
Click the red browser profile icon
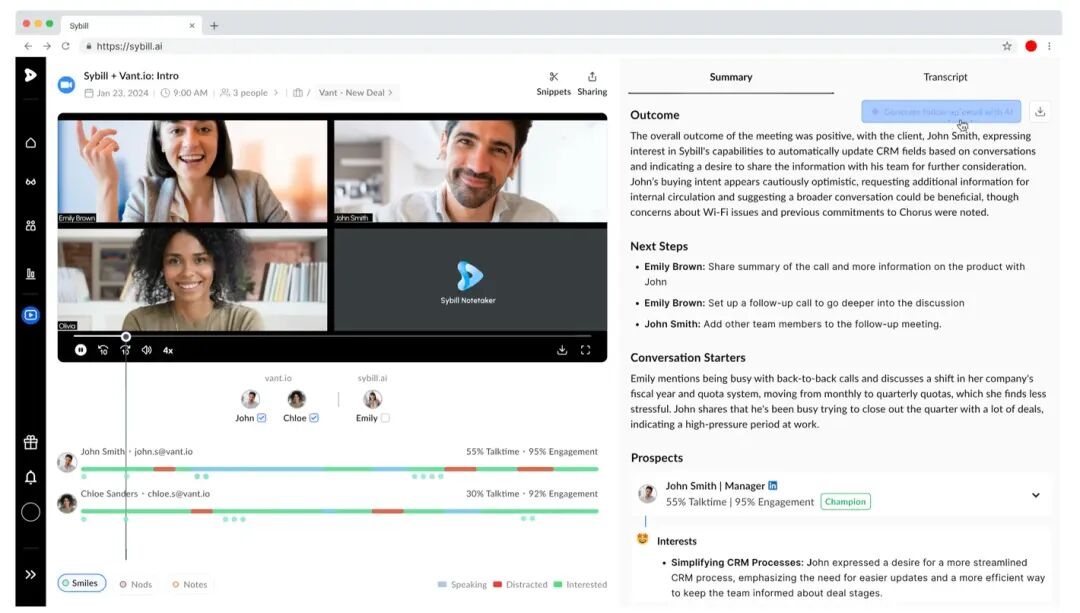tap(1031, 46)
